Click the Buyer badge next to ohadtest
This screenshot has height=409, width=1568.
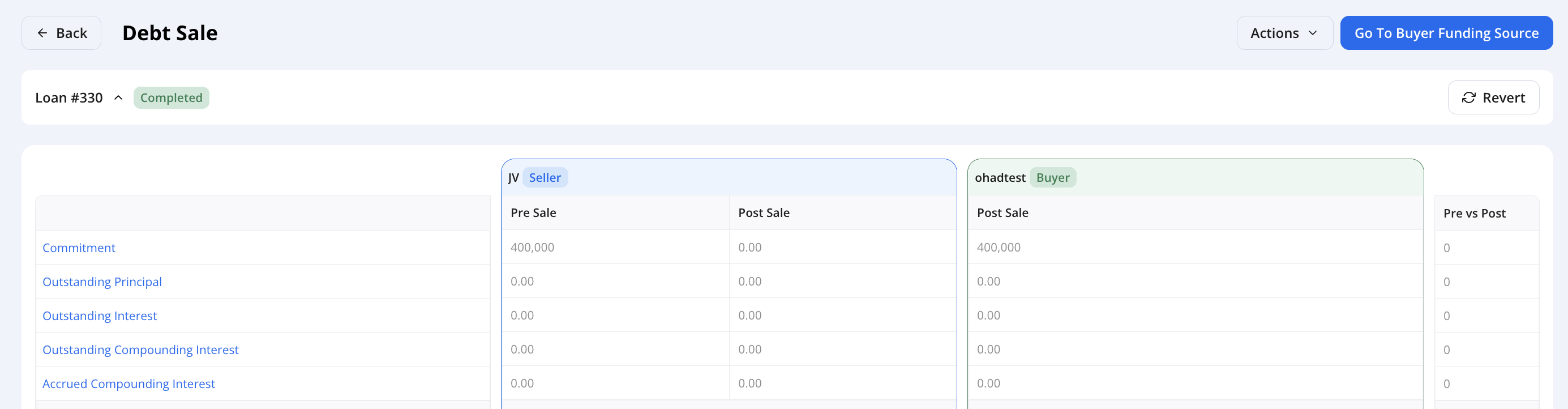[1052, 177]
